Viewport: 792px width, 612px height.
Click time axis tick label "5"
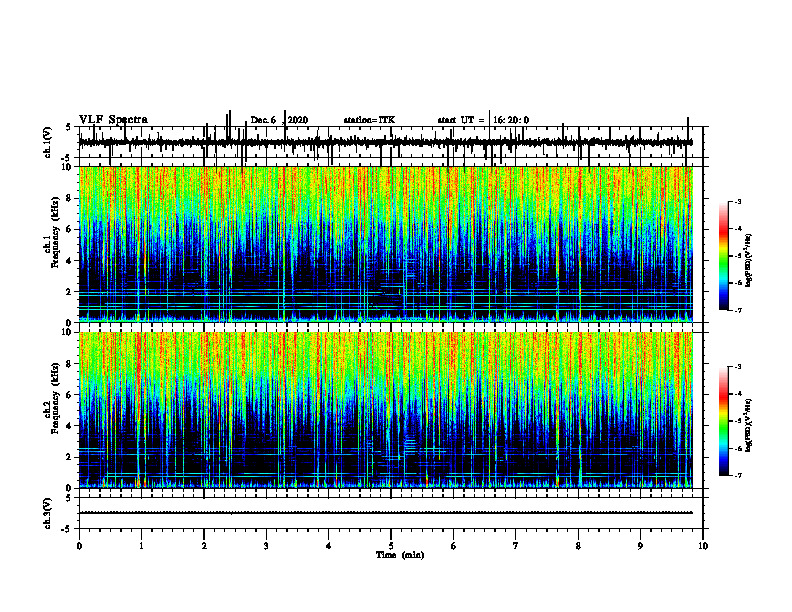pyautogui.click(x=391, y=546)
